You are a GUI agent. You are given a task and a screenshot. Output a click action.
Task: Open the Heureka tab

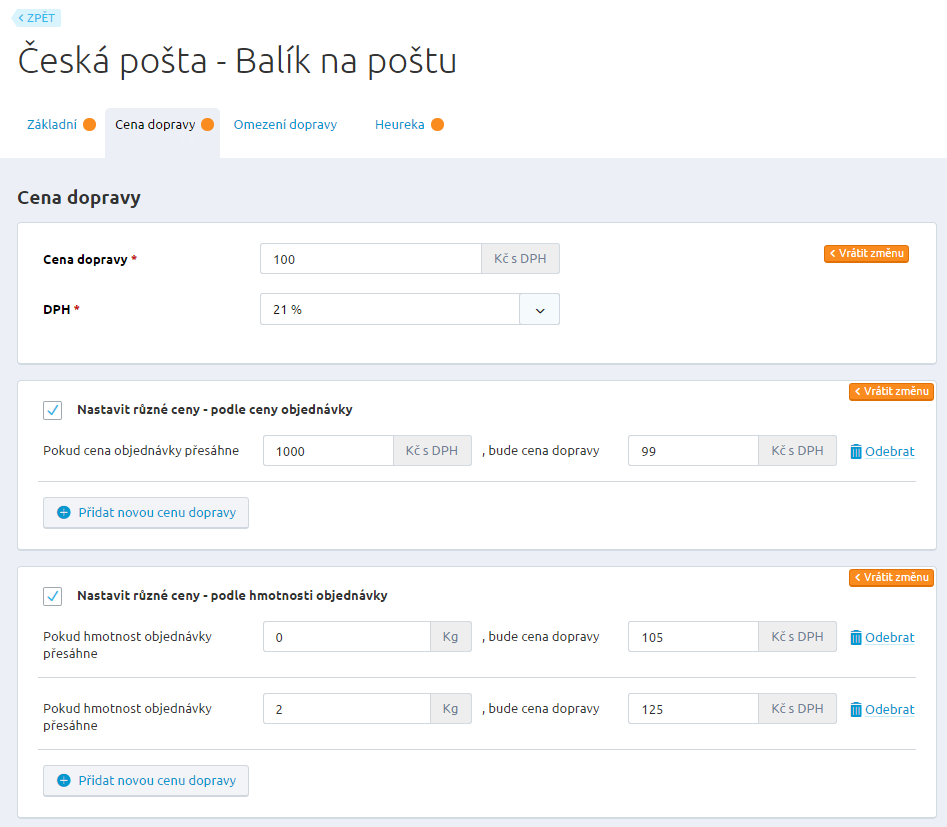pos(399,124)
